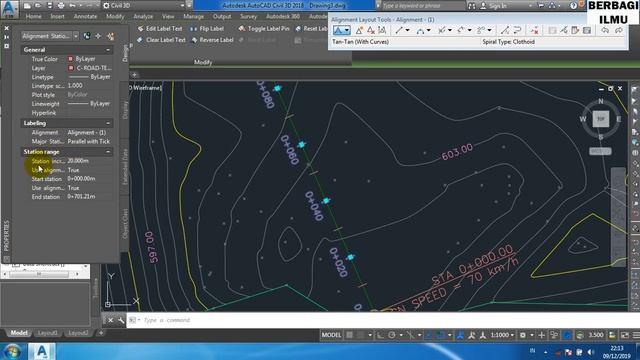Viewport: 640px width, 360px height.
Task: Click the Redo icon in Alignment Layout Tools
Action: pyautogui.click(x=619, y=30)
